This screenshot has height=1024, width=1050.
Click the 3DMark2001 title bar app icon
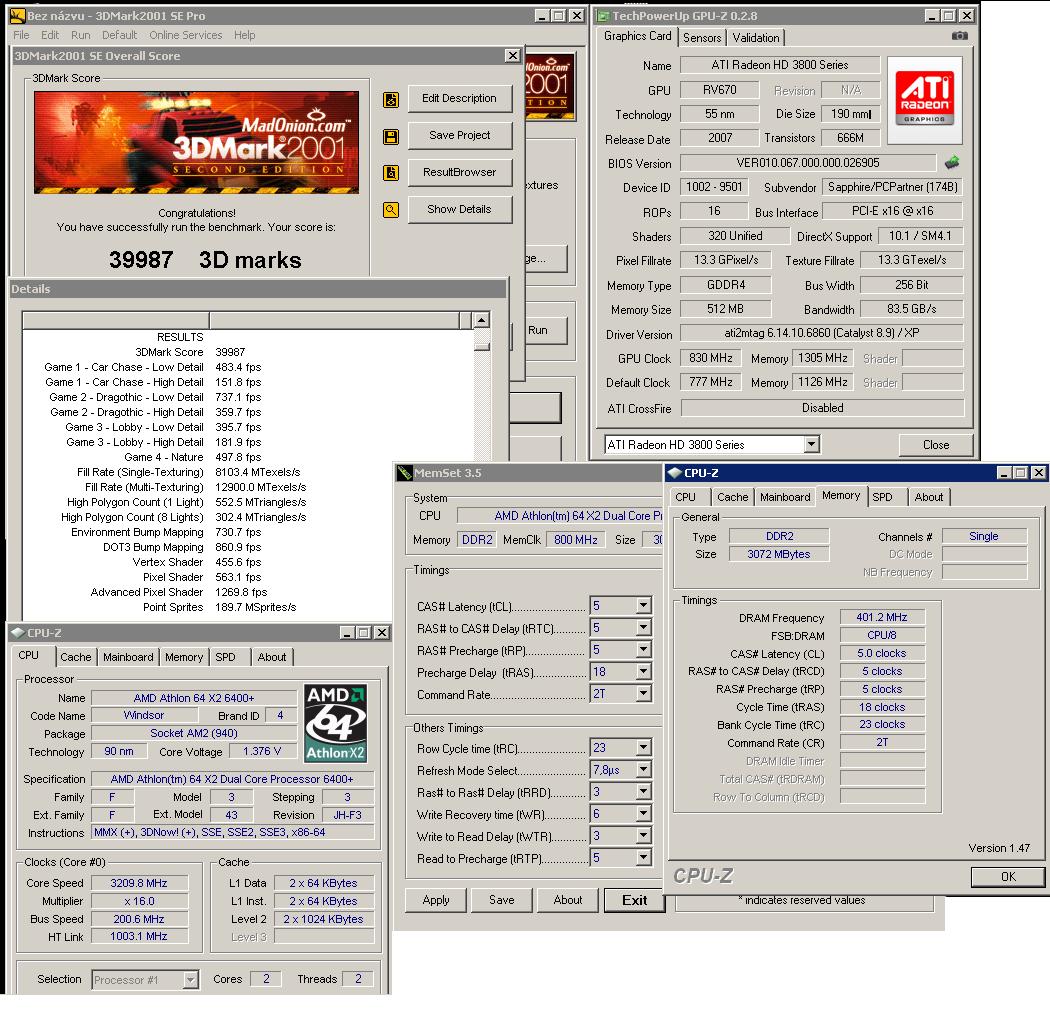[x=17, y=15]
